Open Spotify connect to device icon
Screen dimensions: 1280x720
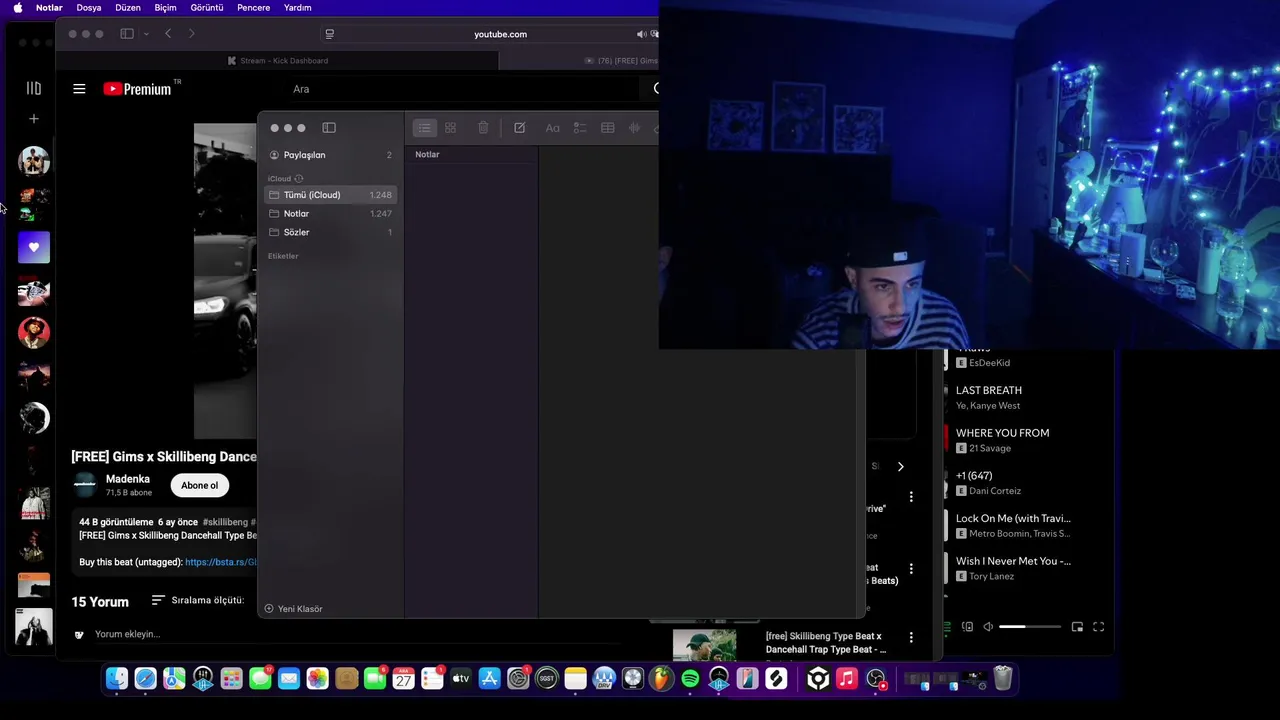point(967,627)
